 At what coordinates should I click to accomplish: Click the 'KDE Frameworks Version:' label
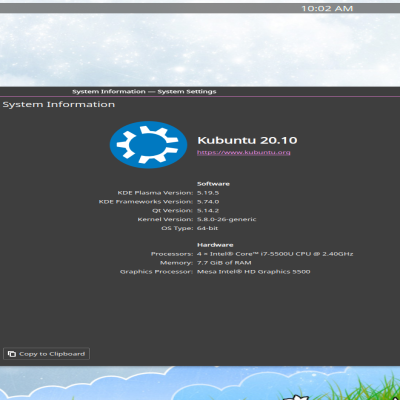pyautogui.click(x=146, y=202)
